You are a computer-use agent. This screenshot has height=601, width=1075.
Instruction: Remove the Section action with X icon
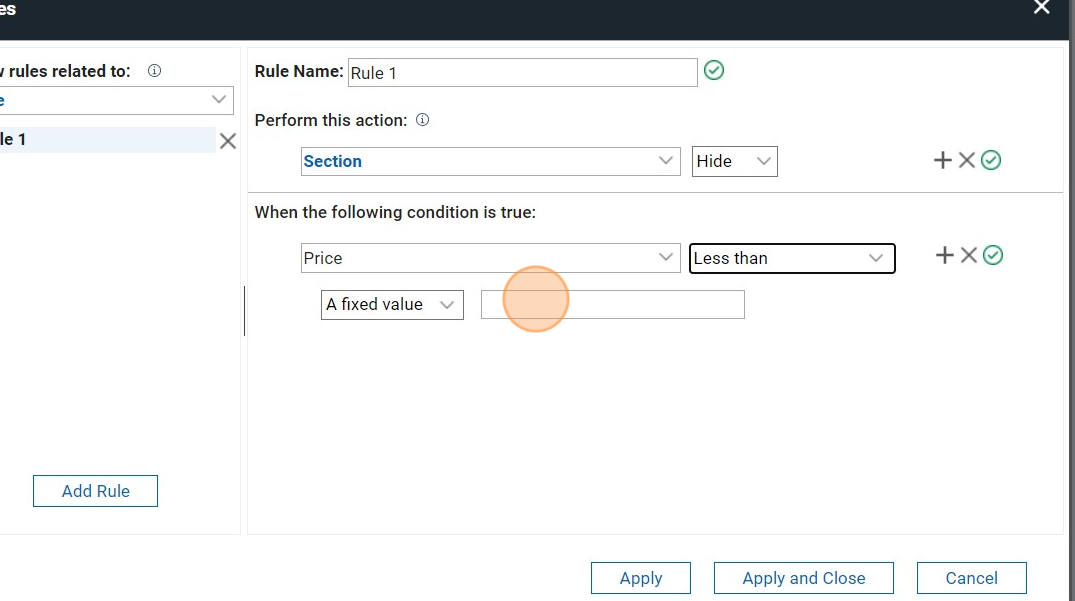click(967, 160)
